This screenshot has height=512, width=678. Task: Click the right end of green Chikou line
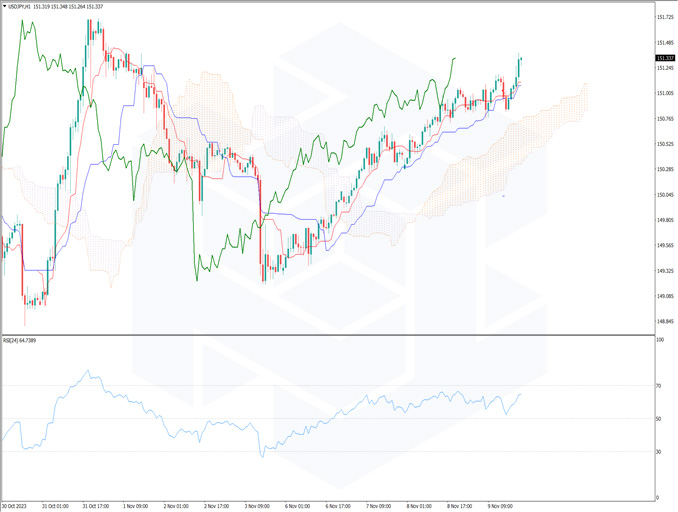point(455,58)
